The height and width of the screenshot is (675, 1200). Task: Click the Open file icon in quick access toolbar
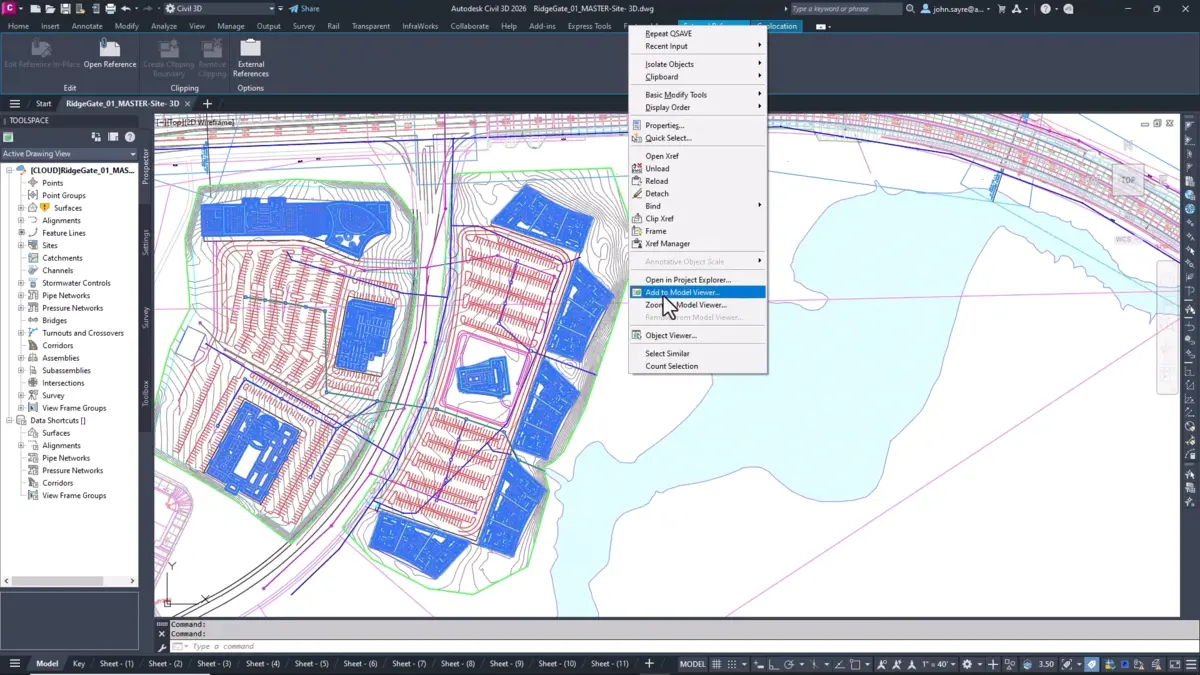coord(51,8)
